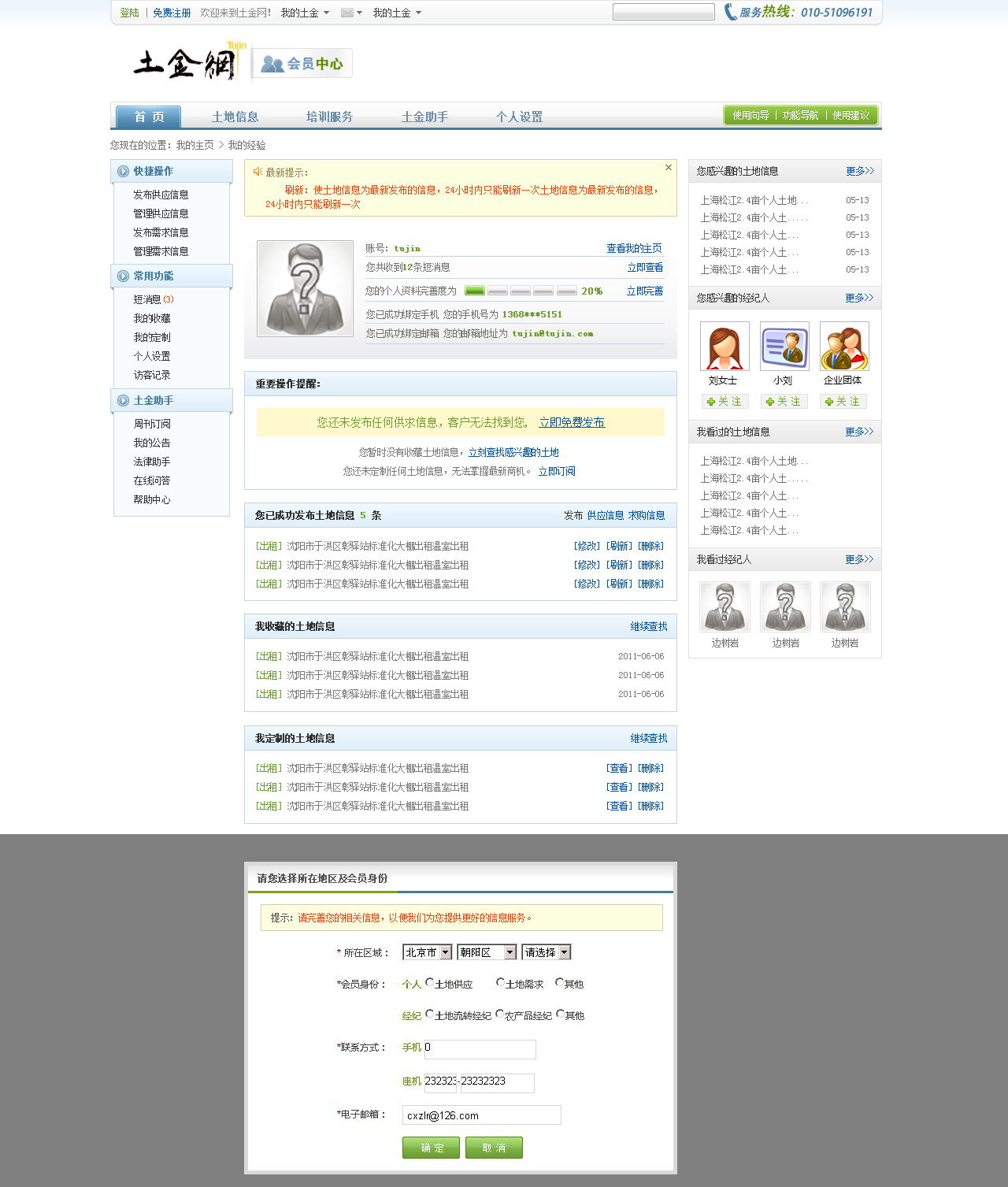Click 立即免费发布 link

[572, 422]
